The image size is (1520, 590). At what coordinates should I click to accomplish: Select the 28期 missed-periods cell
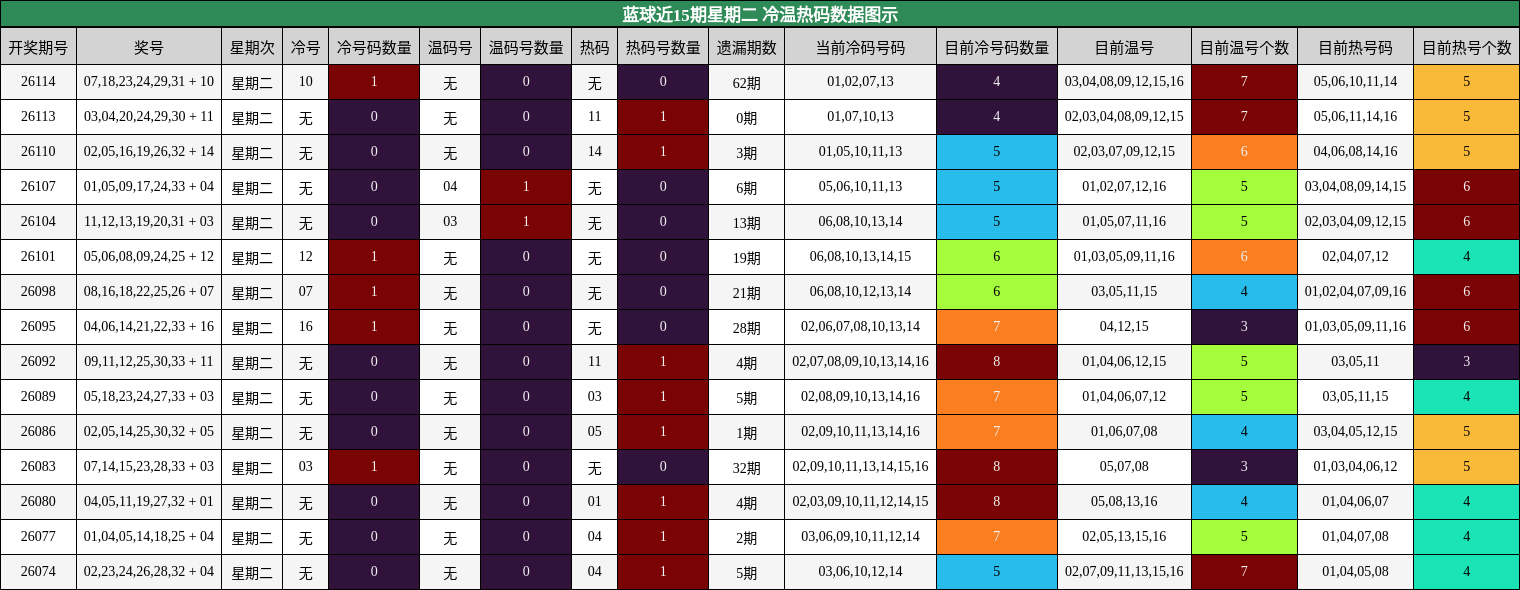(x=746, y=327)
